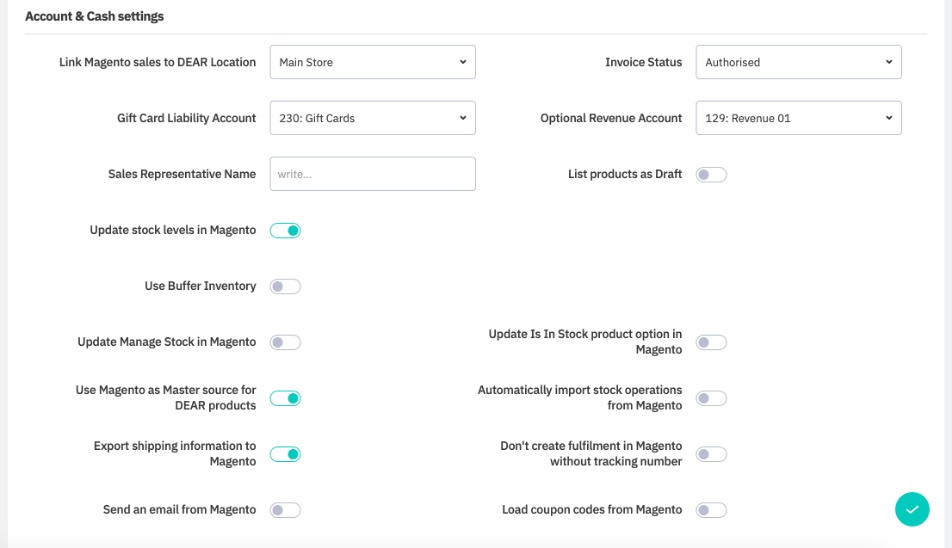
Task: Enable Update Manage Stock in Magento
Action: pos(285,343)
